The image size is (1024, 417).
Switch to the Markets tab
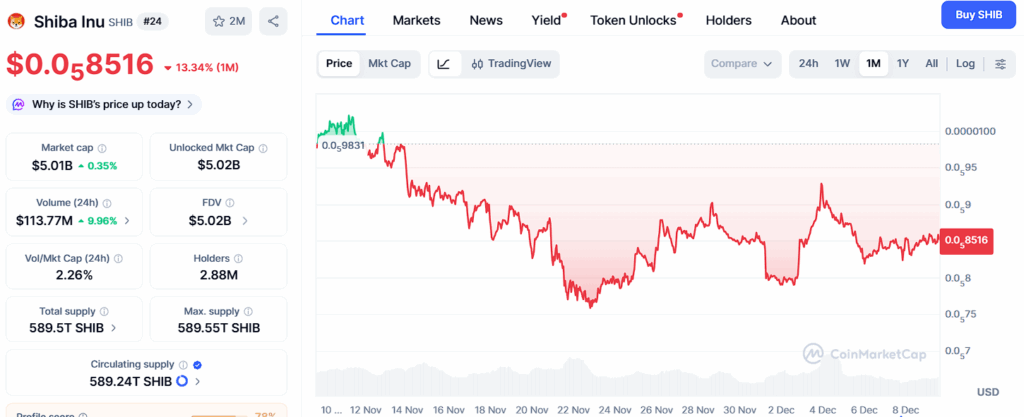(x=416, y=20)
